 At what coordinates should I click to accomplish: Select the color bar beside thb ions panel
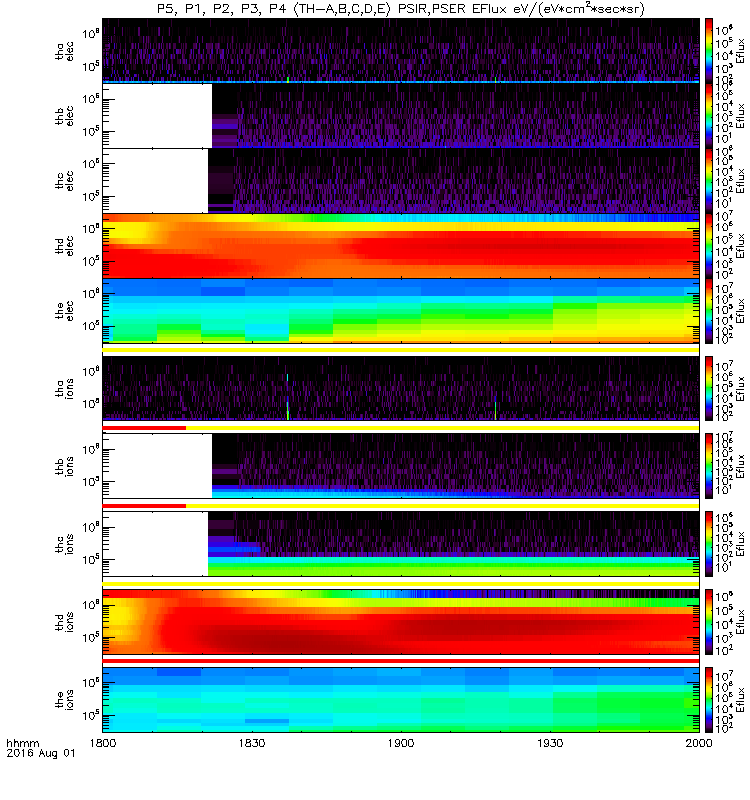[709, 466]
